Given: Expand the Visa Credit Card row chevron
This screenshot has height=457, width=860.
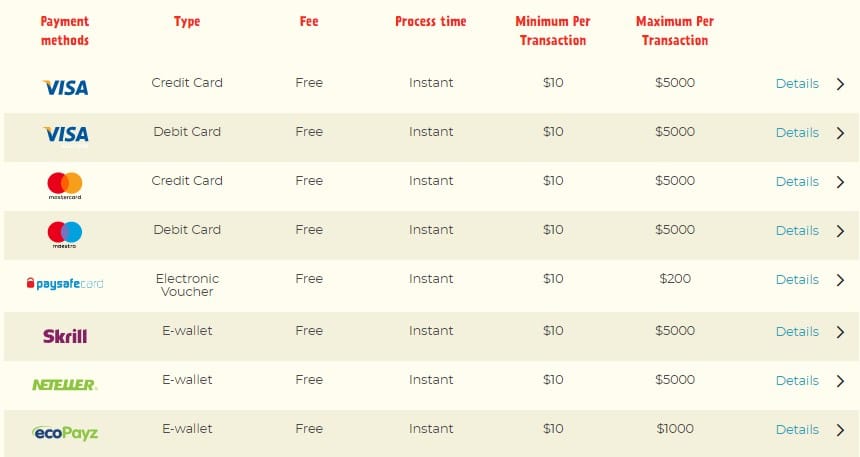Looking at the screenshot, I should pos(840,84).
